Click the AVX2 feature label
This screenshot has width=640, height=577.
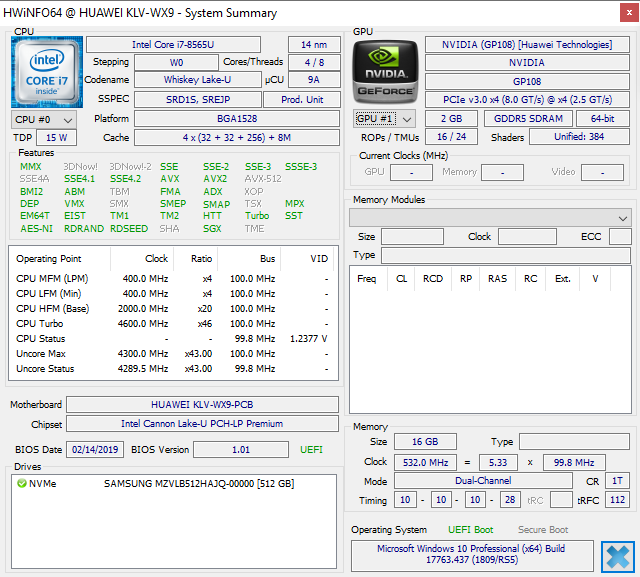pos(215,179)
